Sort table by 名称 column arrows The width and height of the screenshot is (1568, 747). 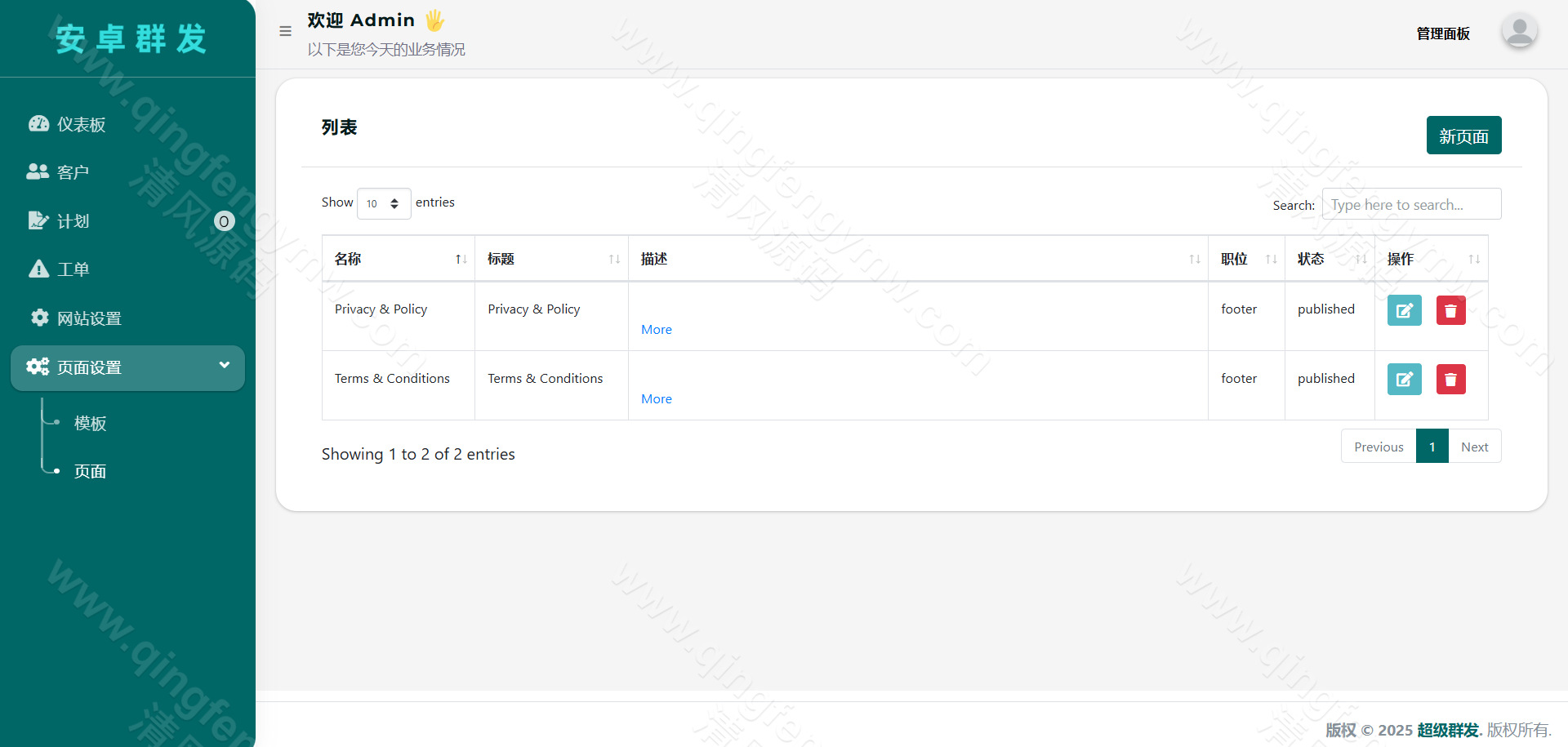(x=461, y=260)
